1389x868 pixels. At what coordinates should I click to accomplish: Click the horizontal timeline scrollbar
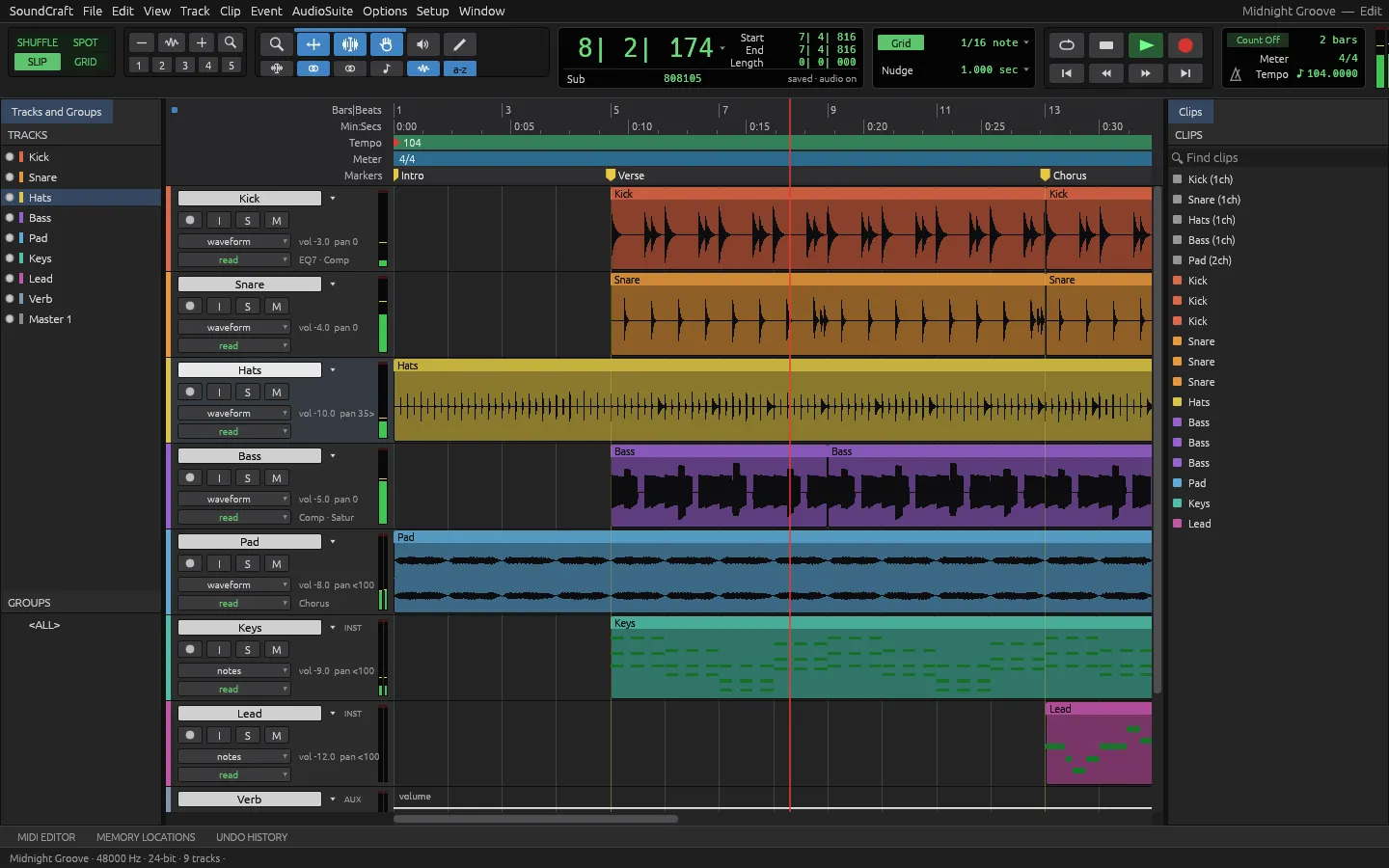click(535, 820)
